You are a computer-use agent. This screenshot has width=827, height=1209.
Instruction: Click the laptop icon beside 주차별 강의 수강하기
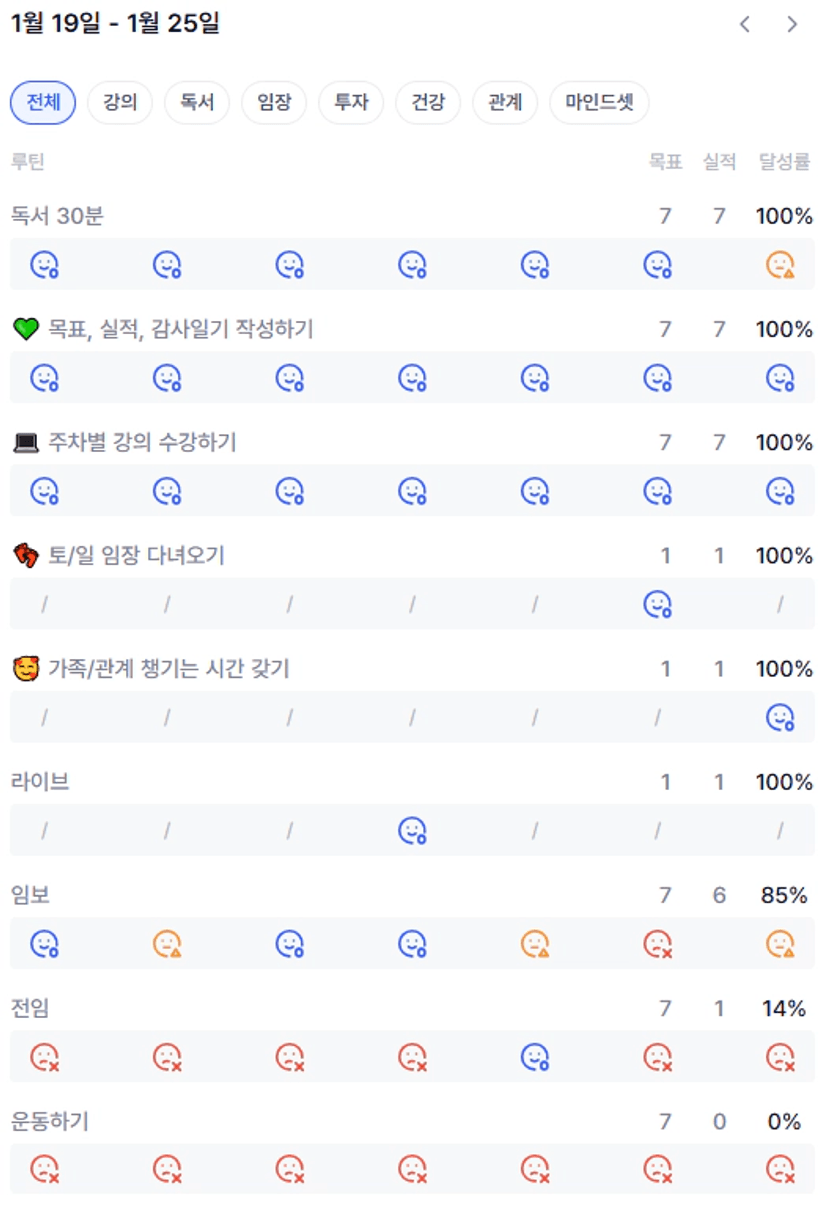pos(25,442)
